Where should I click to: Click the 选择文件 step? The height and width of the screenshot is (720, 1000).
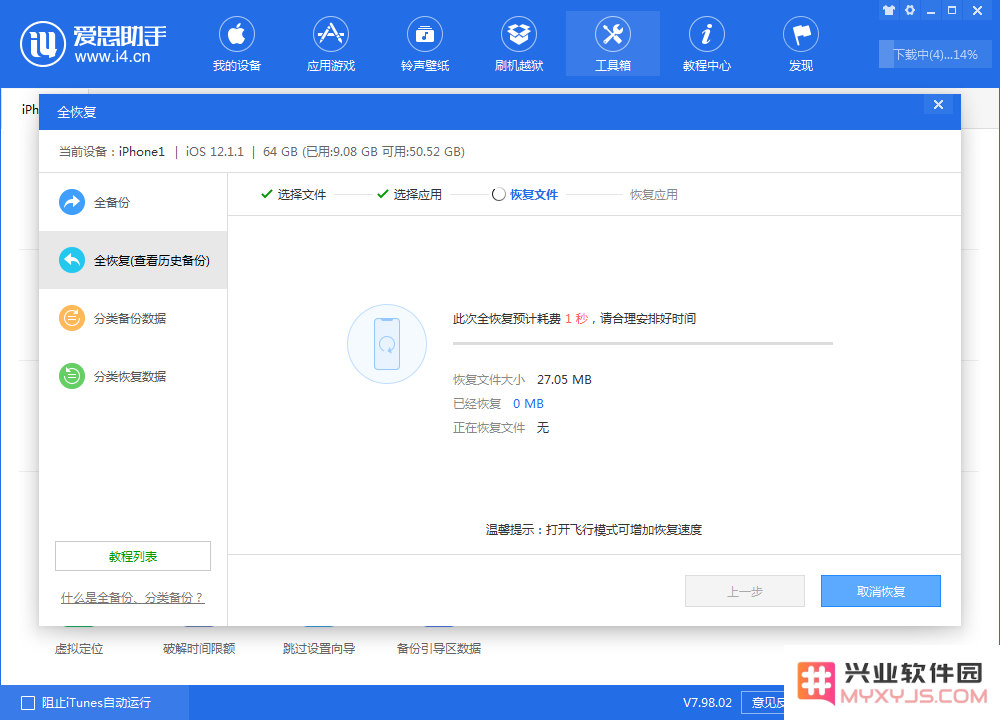pos(294,195)
